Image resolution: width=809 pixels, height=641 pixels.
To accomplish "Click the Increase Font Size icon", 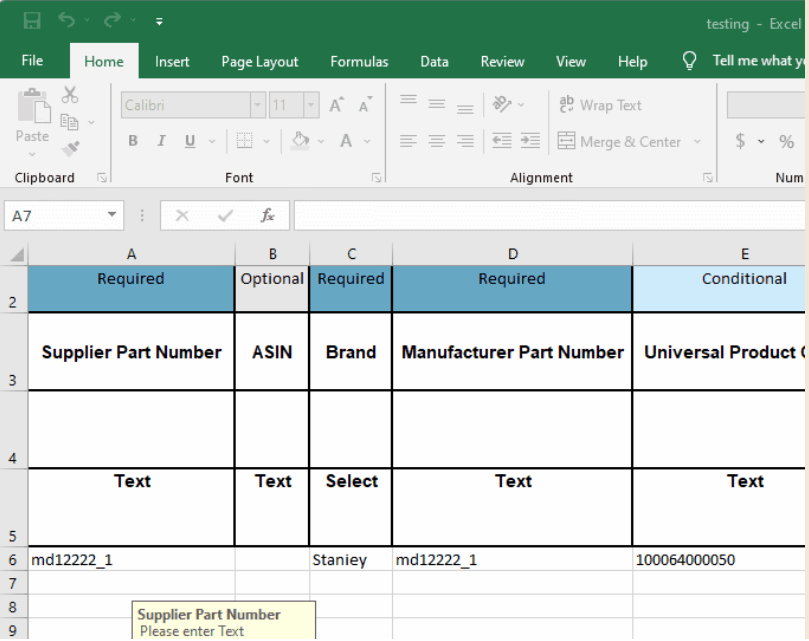I will click(336, 105).
